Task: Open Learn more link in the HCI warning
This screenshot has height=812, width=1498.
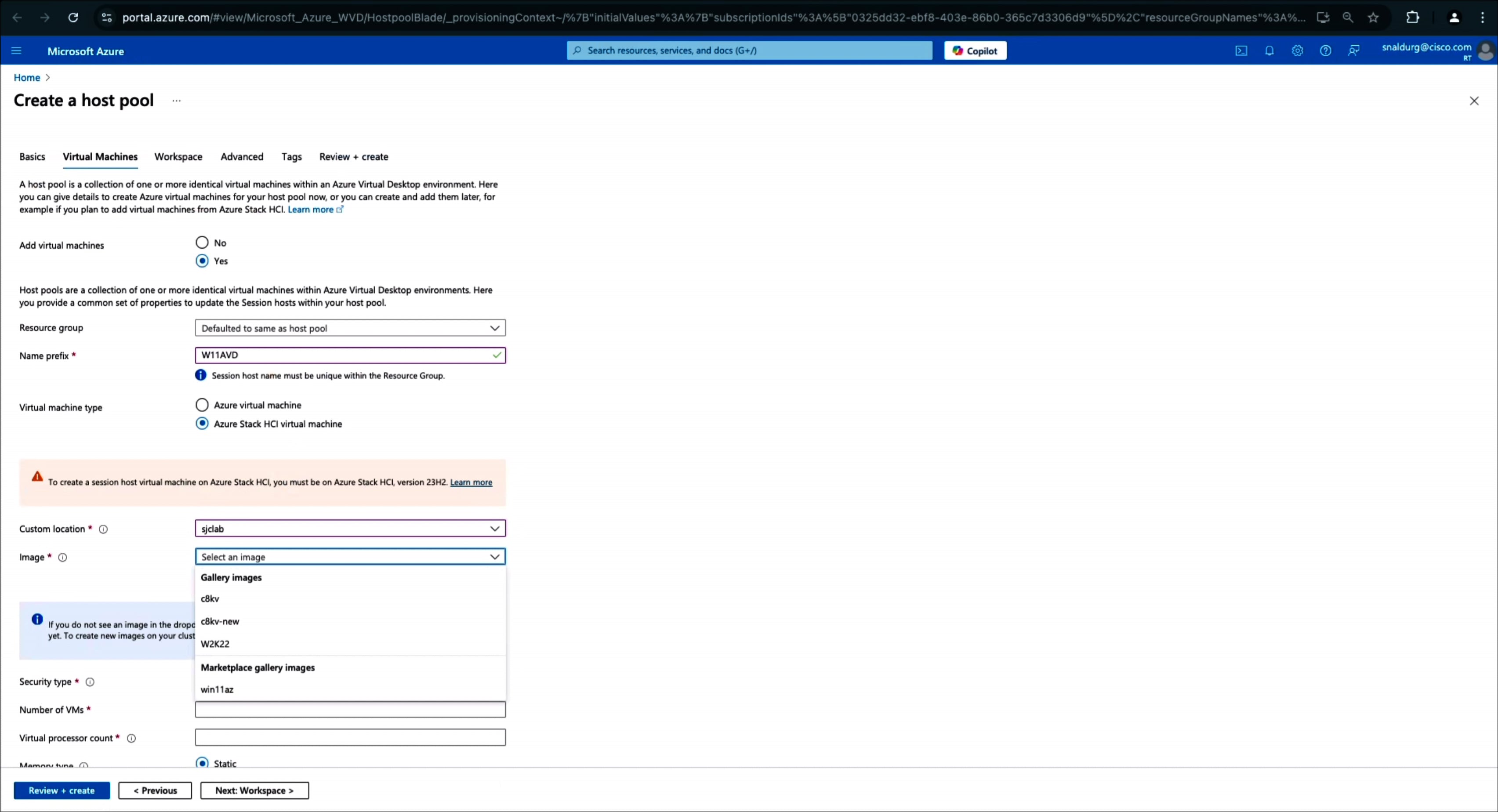Action: click(471, 482)
